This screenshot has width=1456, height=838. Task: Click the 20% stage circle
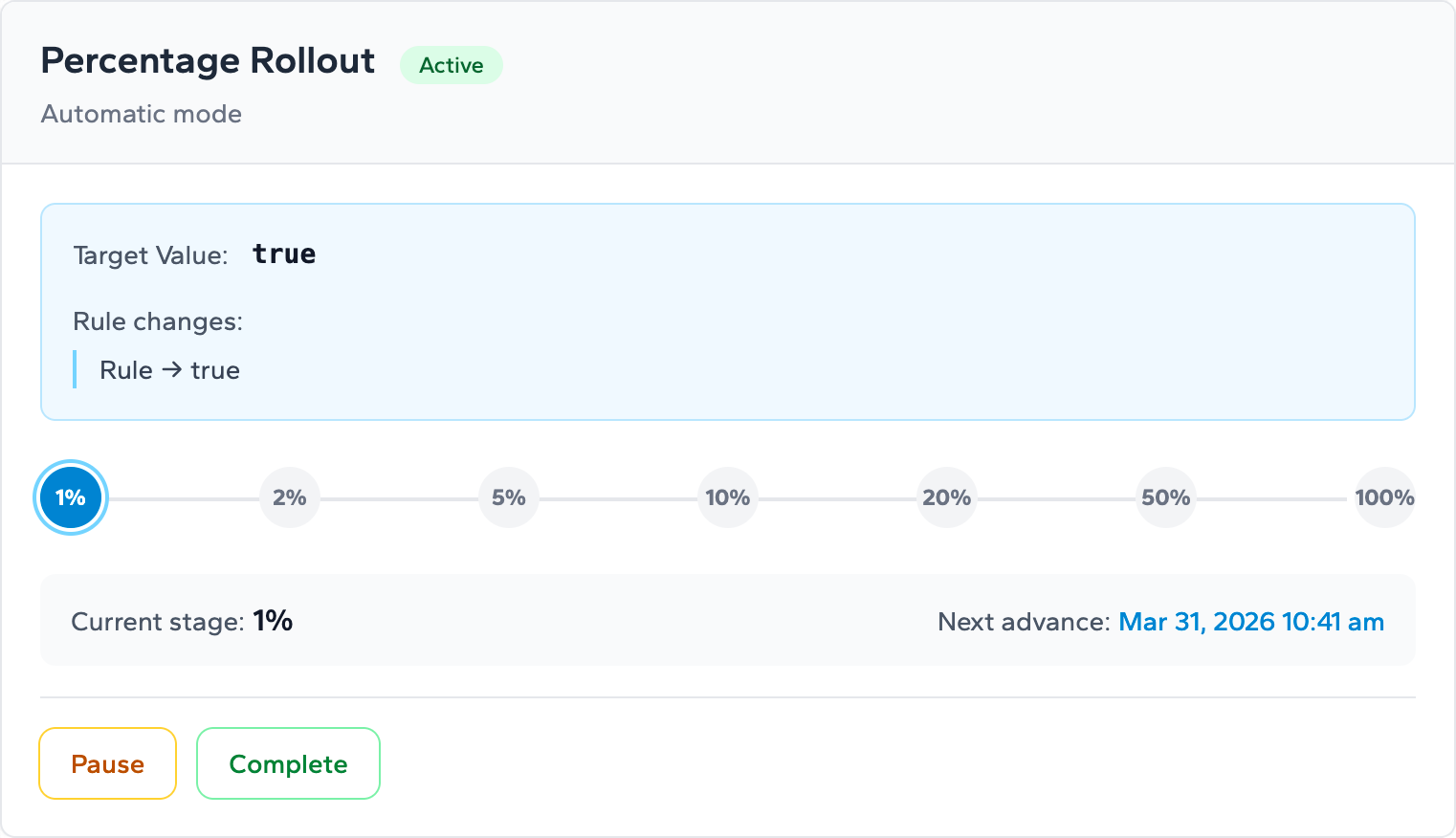coord(947,497)
